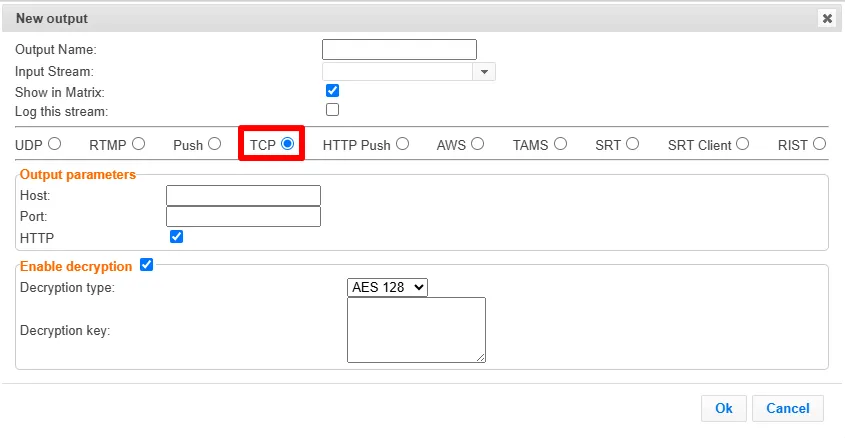This screenshot has height=438, width=845.
Task: Click the New output dialog title
Action: (x=52, y=18)
